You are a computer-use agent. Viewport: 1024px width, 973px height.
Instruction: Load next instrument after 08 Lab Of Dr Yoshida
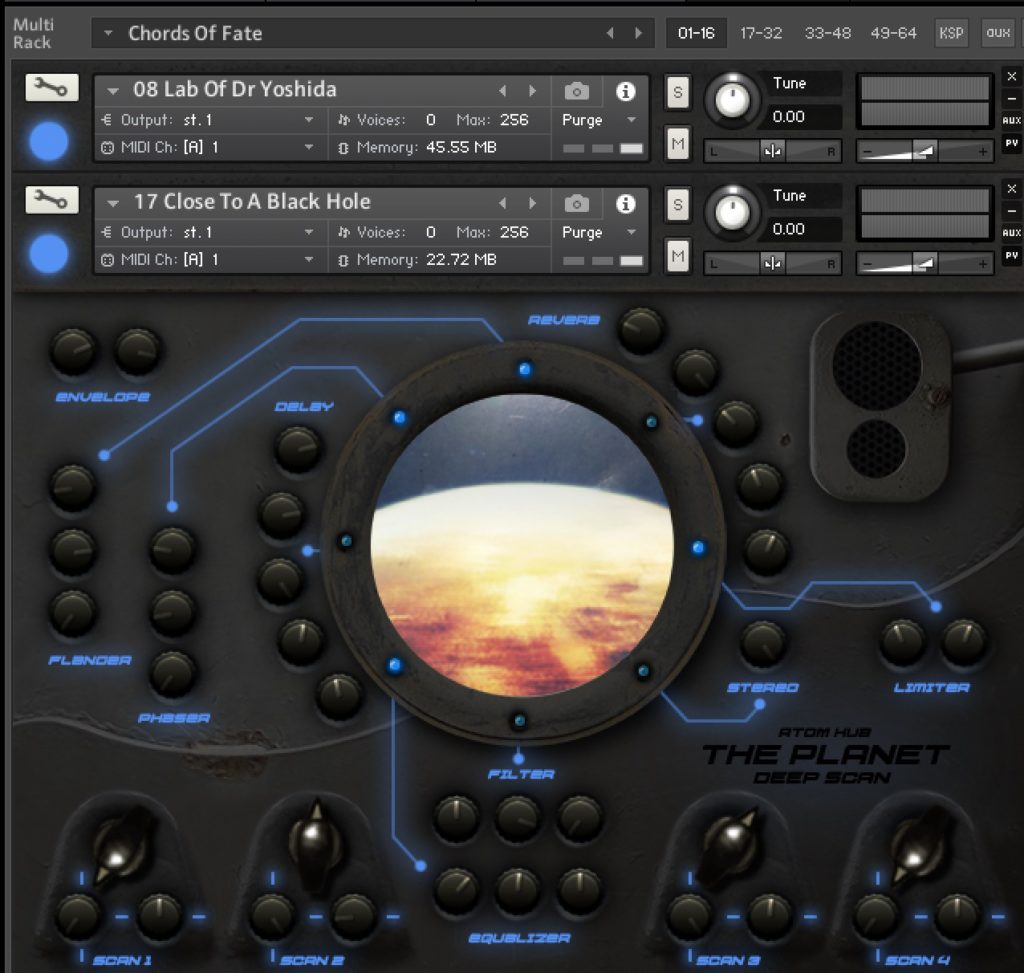[532, 91]
